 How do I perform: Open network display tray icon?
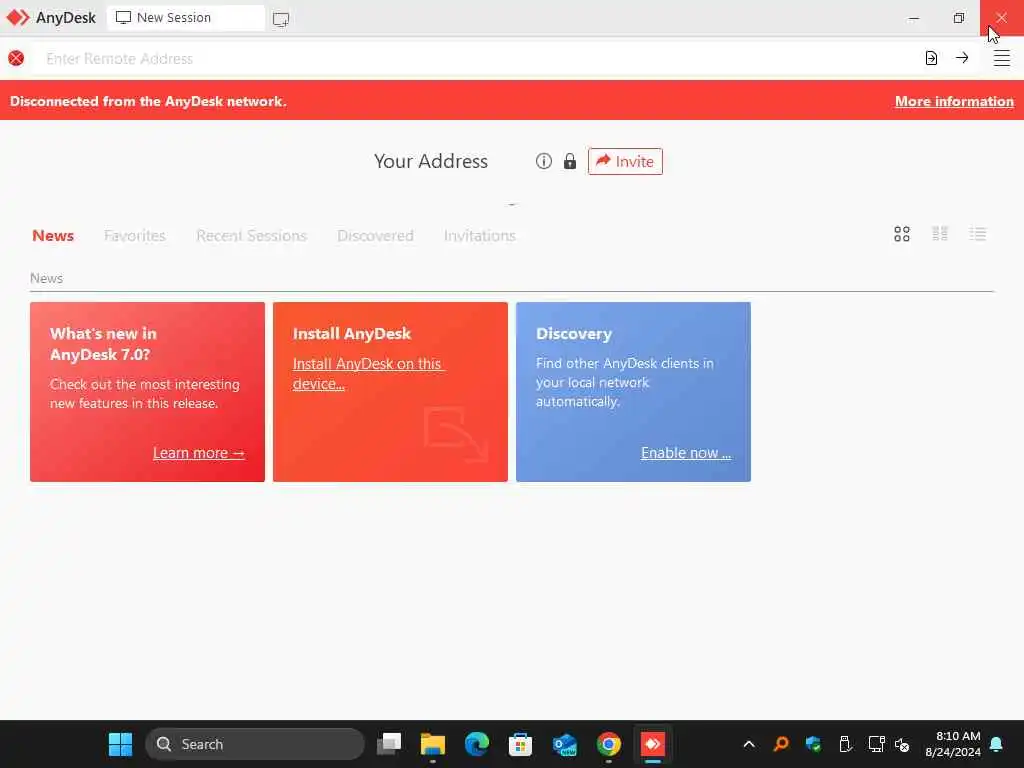point(876,744)
